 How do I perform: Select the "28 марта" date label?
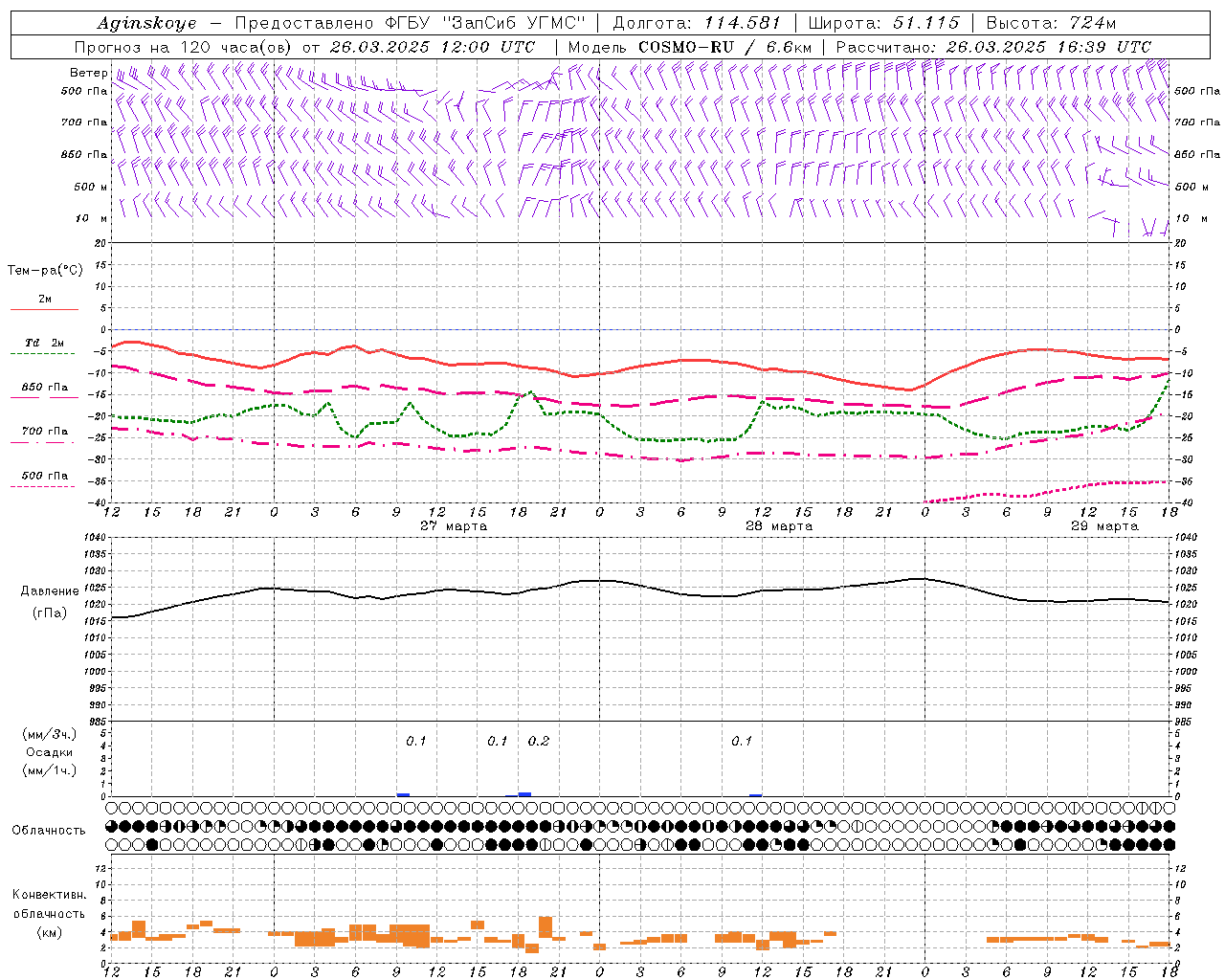pos(779,526)
